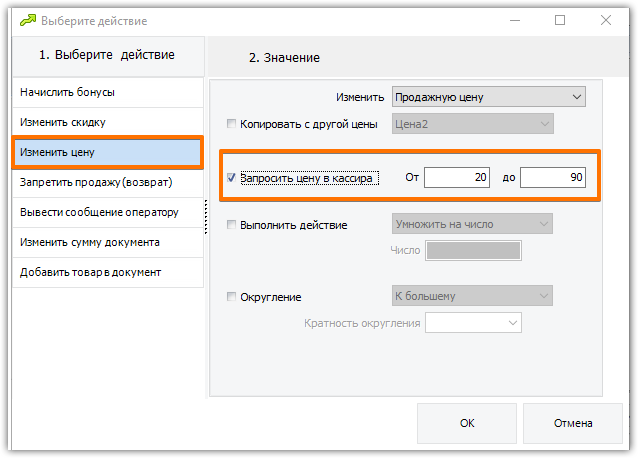The height and width of the screenshot is (458, 638).
Task: Pick 'Запретить продажу (возврат)' action
Action: click(x=108, y=182)
